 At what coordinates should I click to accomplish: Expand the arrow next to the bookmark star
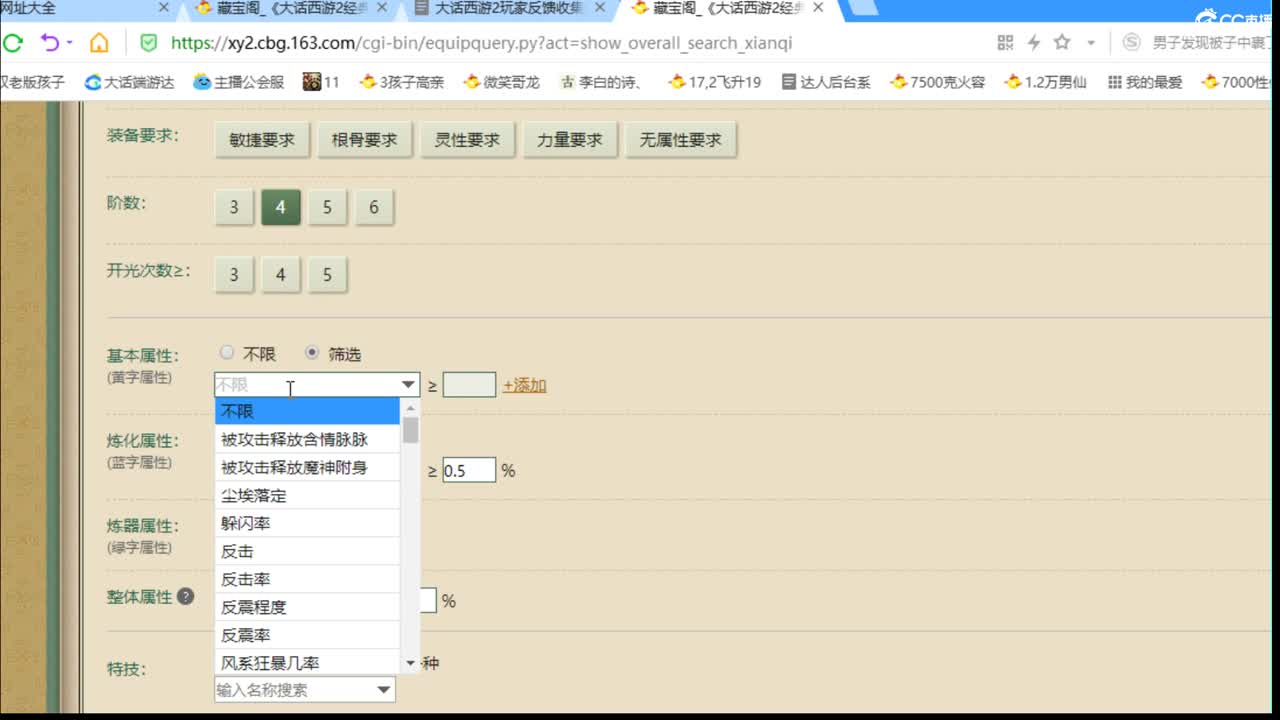click(1091, 43)
